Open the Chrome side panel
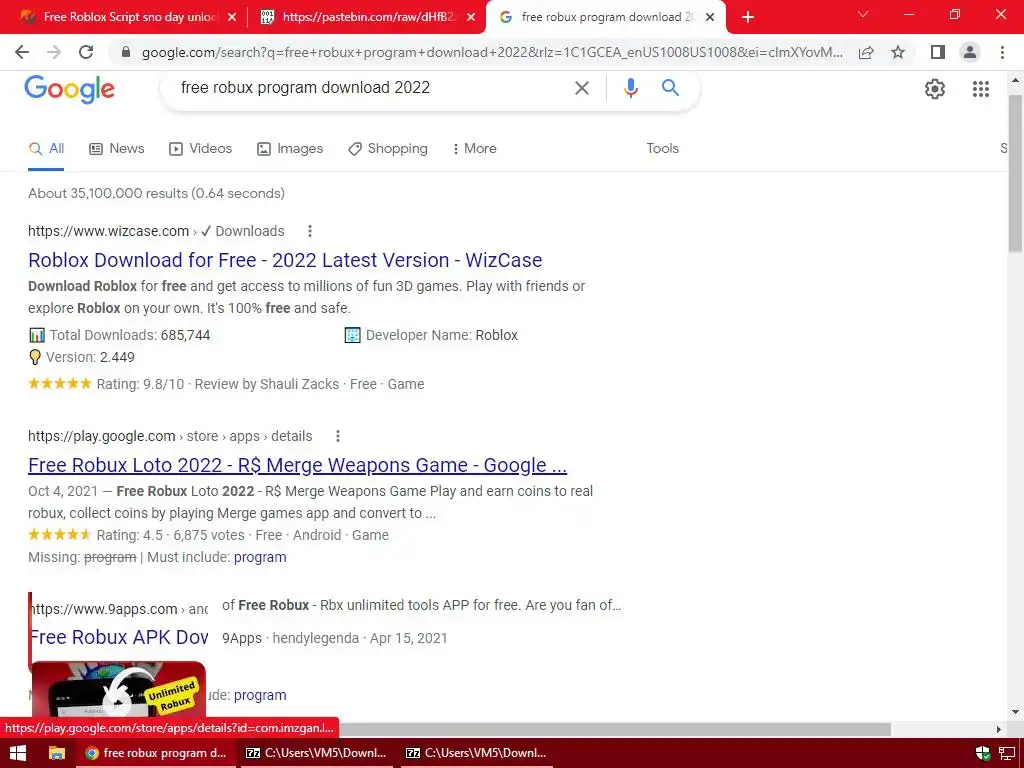This screenshot has width=1024, height=768. coord(938,52)
